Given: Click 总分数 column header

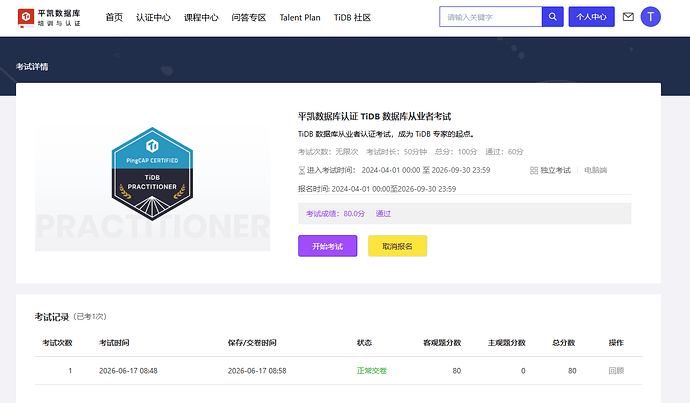Looking at the screenshot, I should 564,343.
